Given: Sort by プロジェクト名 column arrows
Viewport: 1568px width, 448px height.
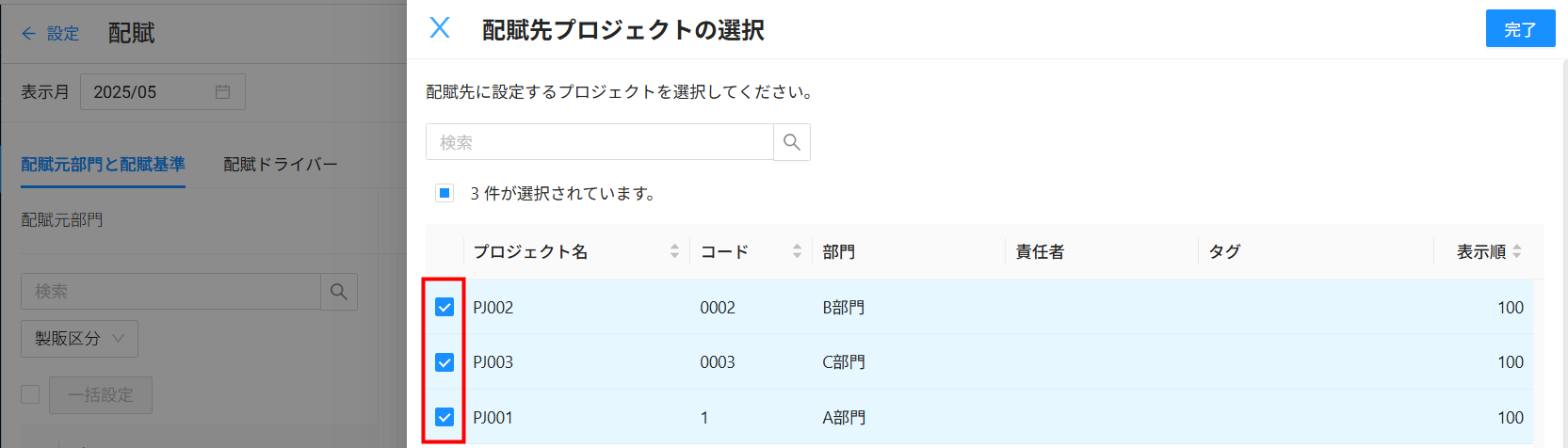Looking at the screenshot, I should click(x=674, y=251).
